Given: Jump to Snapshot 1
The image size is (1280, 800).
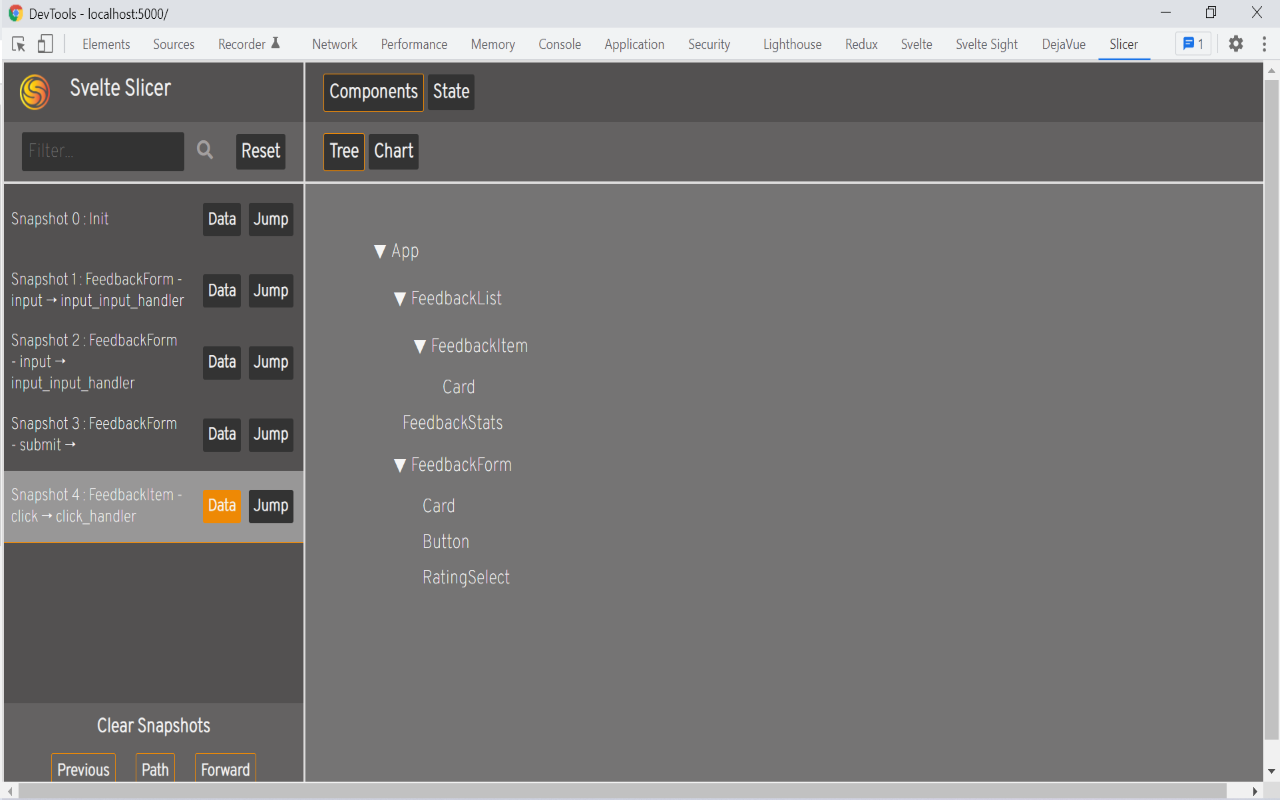Looking at the screenshot, I should [x=271, y=291].
